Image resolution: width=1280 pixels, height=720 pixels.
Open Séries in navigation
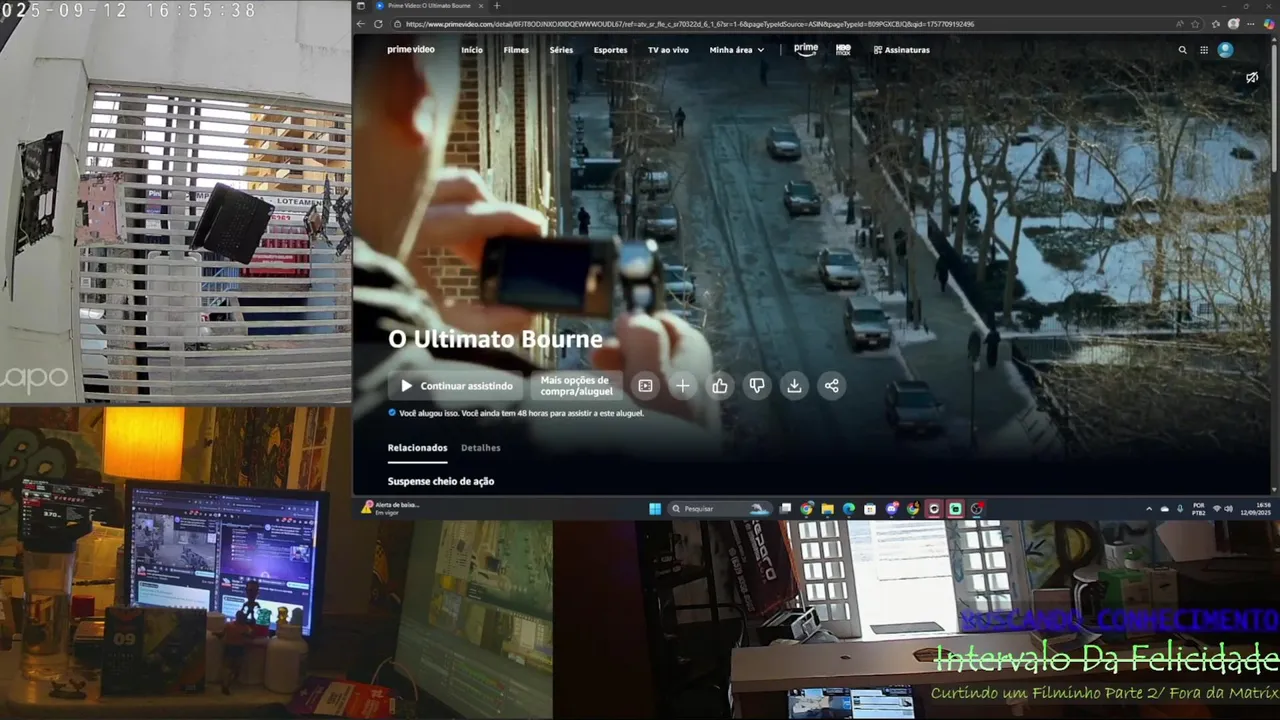(561, 50)
